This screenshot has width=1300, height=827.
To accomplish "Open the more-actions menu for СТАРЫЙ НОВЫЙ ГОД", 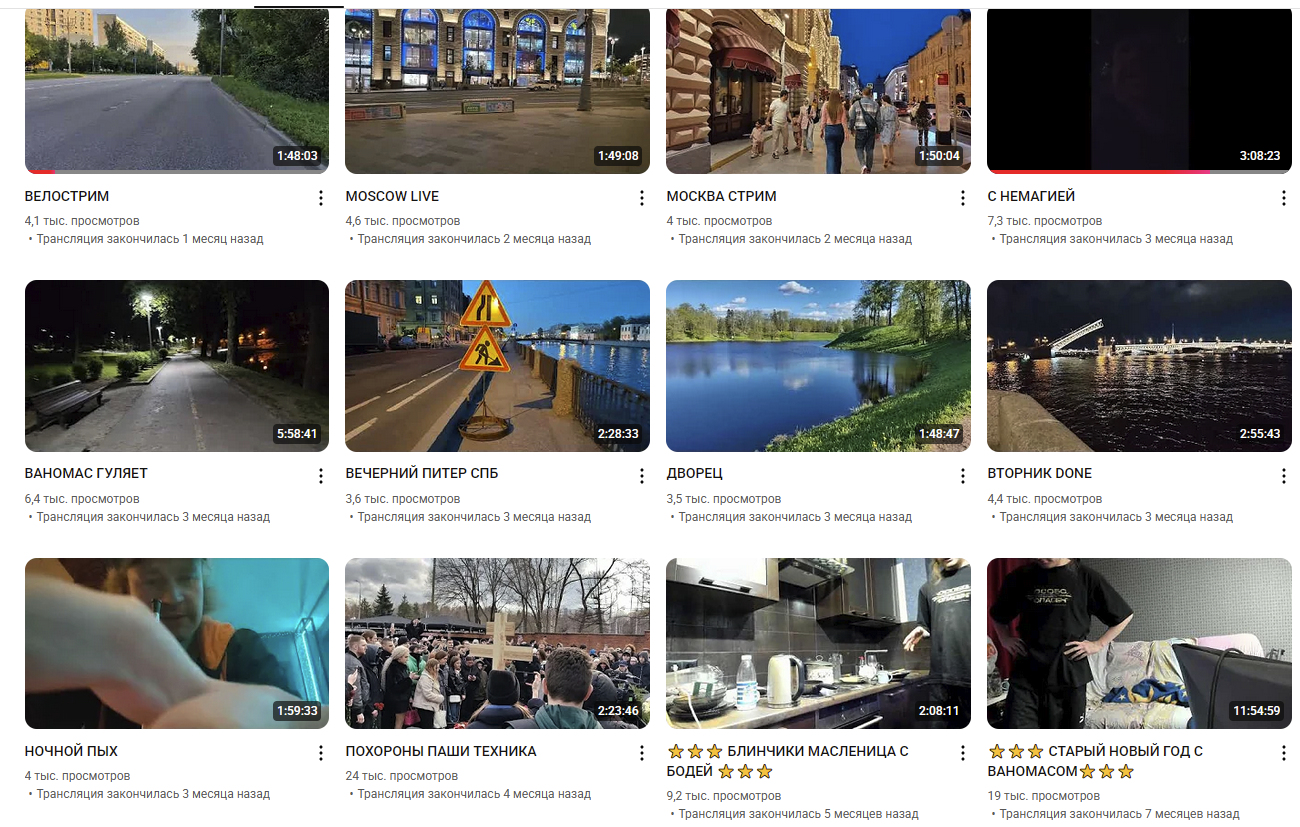I will (x=1284, y=753).
